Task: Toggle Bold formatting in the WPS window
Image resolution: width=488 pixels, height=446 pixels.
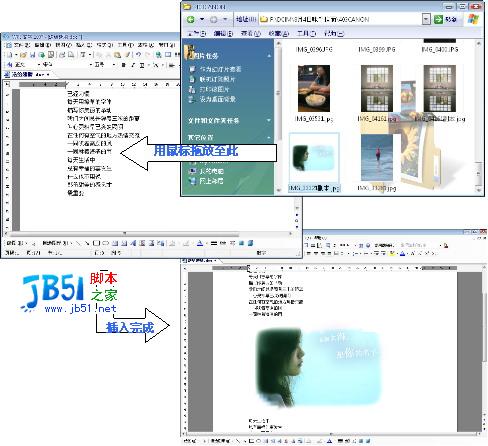Action: pyautogui.click(x=123, y=64)
